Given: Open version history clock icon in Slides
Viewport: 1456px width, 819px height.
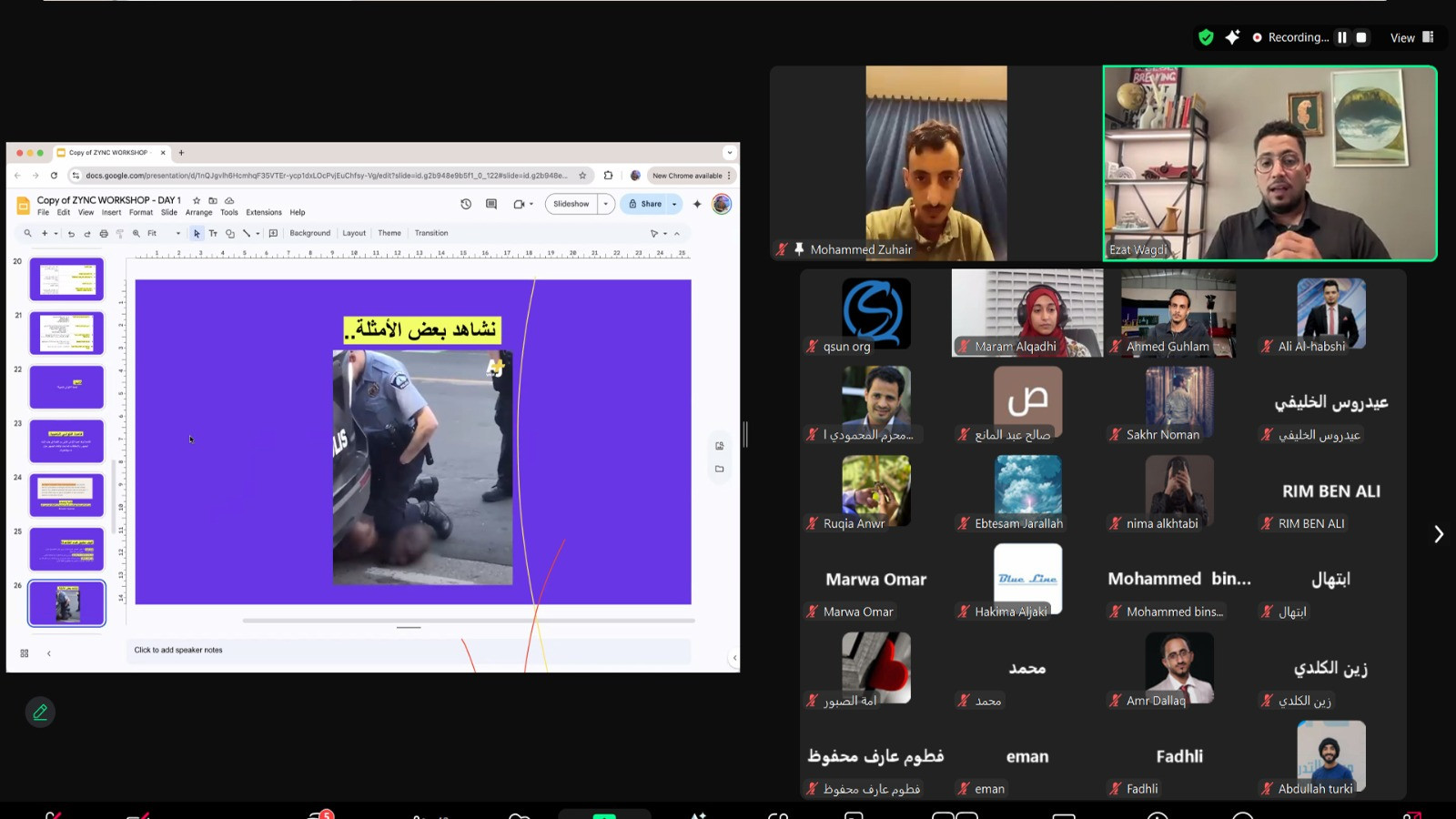Looking at the screenshot, I should pos(466,204).
